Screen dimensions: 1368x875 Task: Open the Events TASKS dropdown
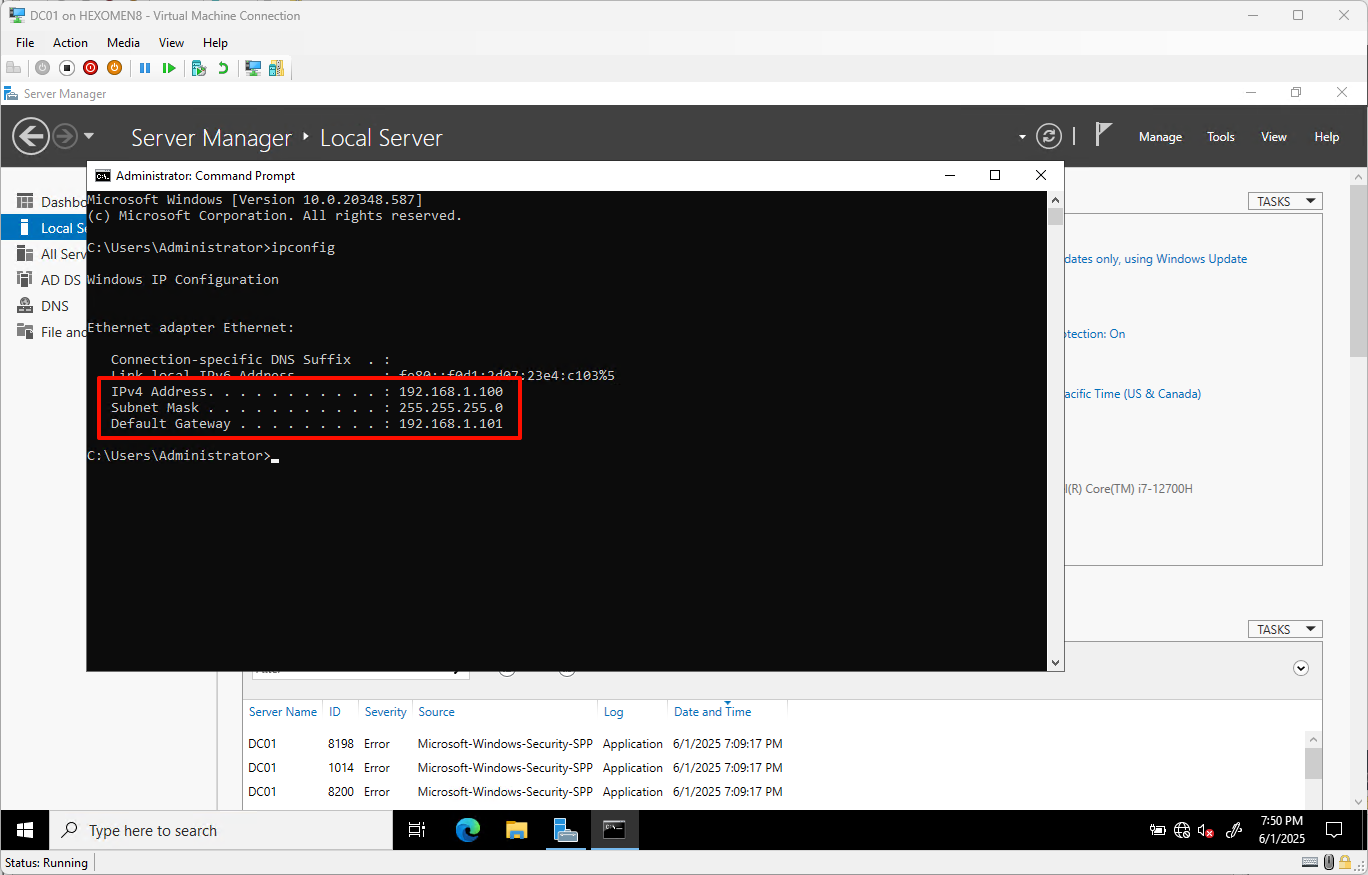pos(1285,629)
